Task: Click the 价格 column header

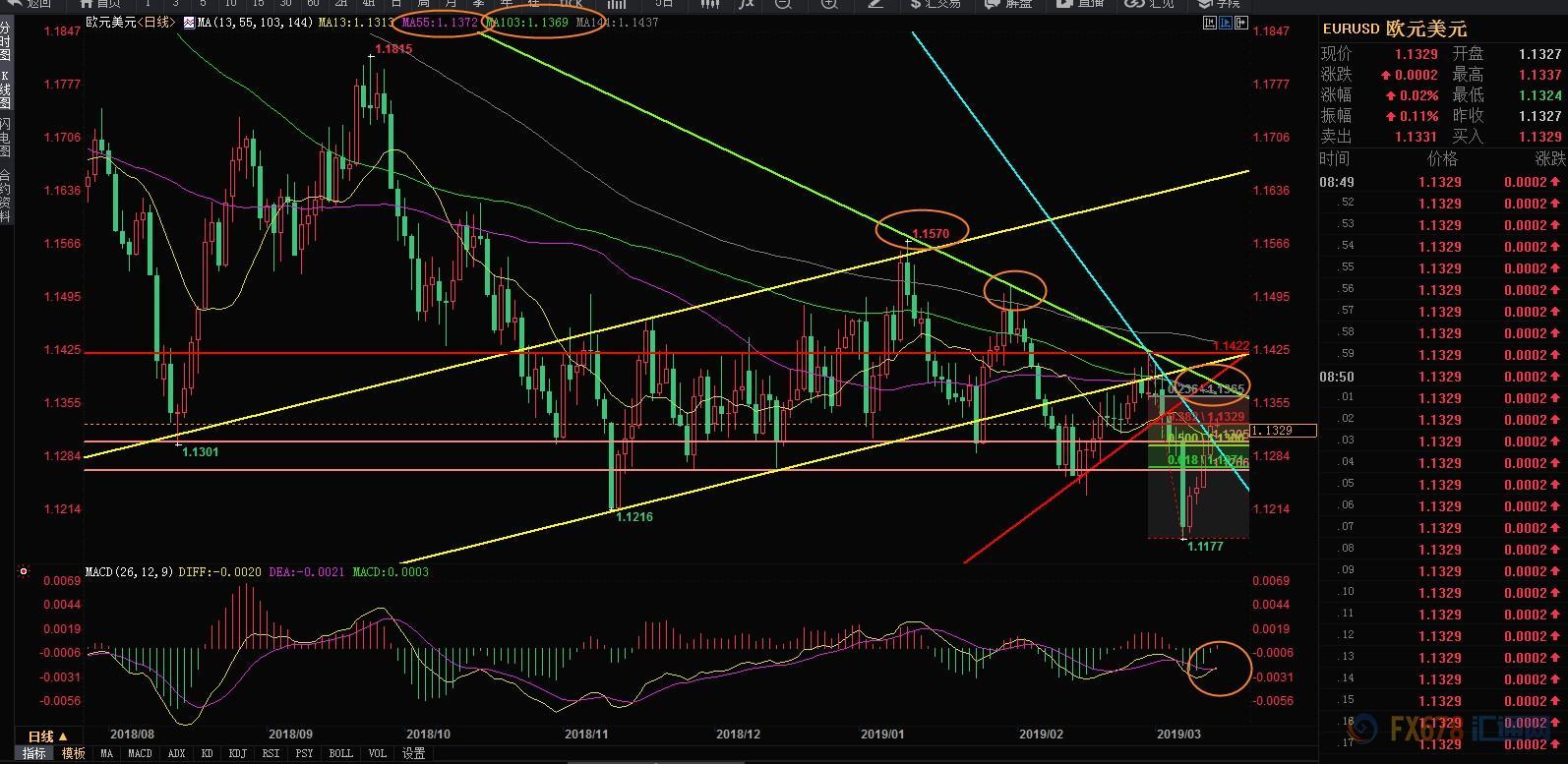Action: tap(1441, 158)
